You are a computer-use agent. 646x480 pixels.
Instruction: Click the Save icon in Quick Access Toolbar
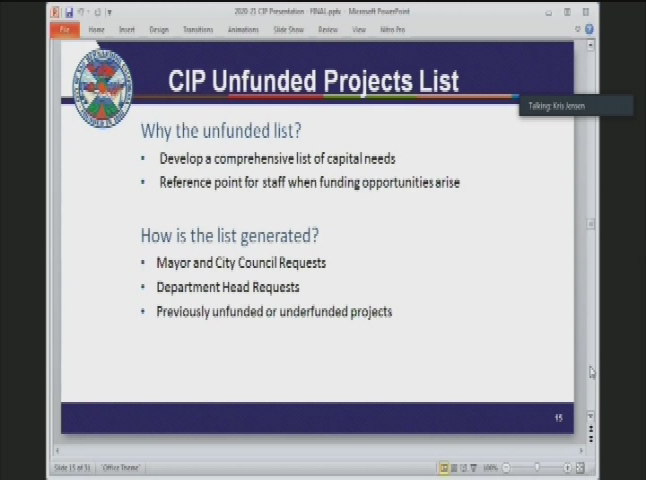tap(69, 12)
